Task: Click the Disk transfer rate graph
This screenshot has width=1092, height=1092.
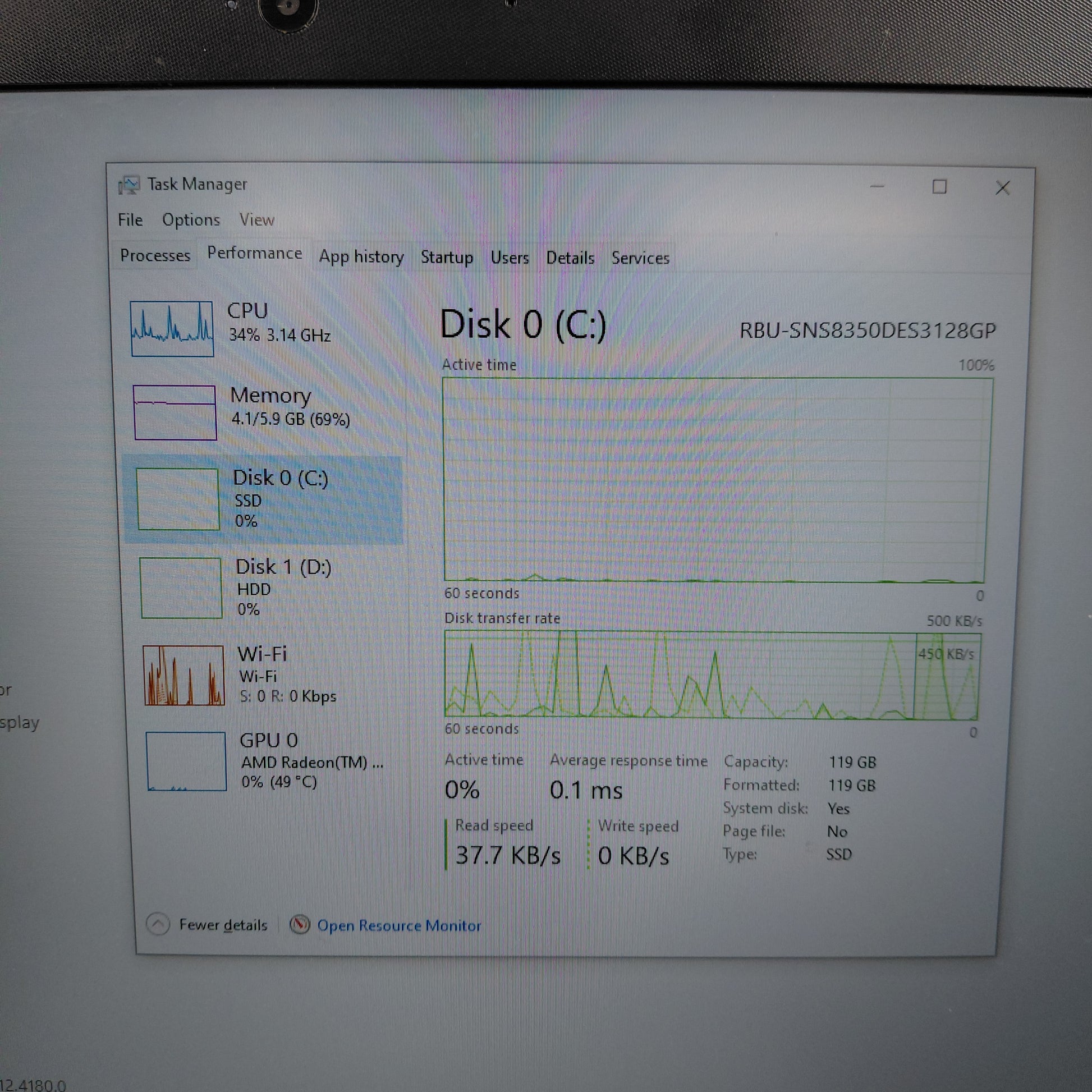Action: (x=711, y=676)
